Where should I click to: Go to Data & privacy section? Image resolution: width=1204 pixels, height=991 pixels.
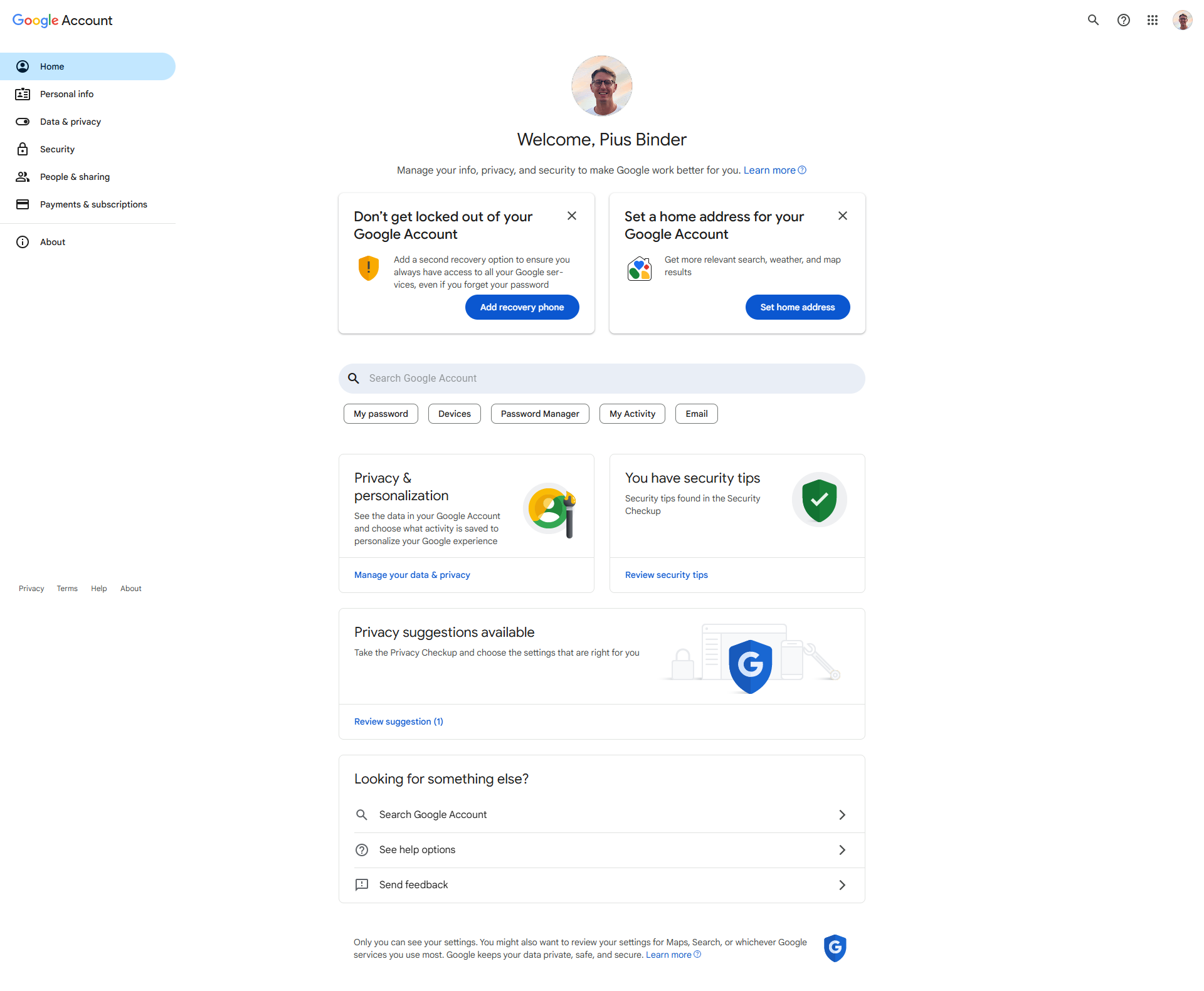click(x=70, y=122)
